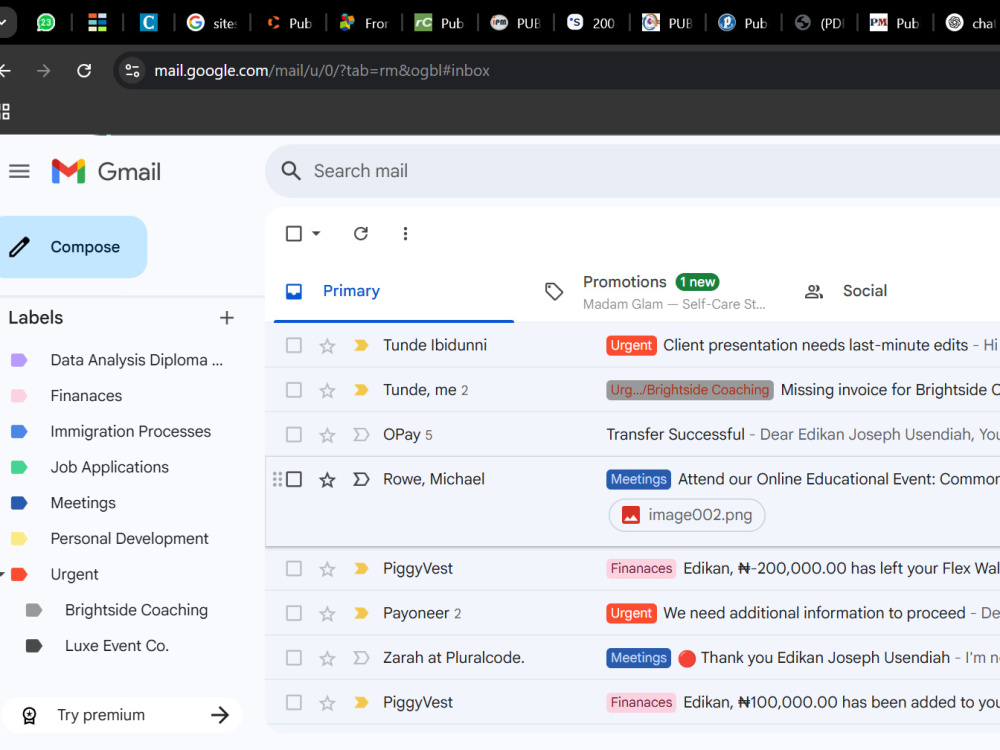Image resolution: width=1000 pixels, height=750 pixels.
Task: Switch to the Promotions tab
Action: click(656, 291)
